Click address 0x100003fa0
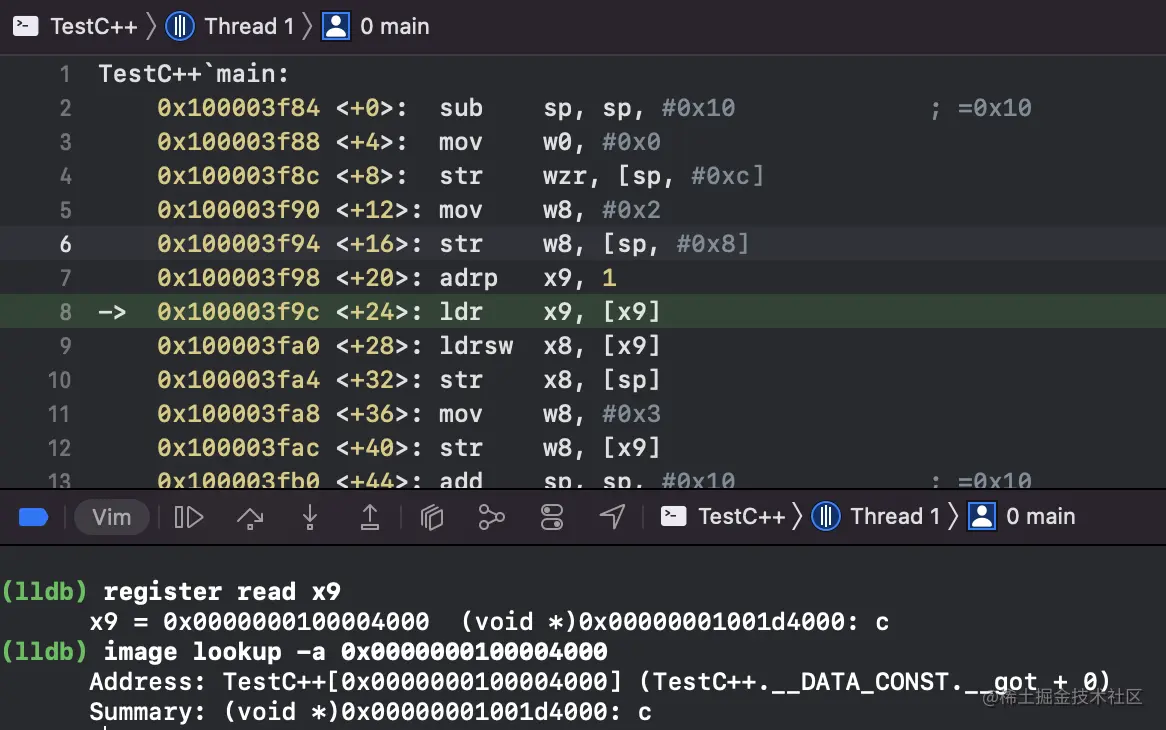The height and width of the screenshot is (730, 1166). [239, 346]
